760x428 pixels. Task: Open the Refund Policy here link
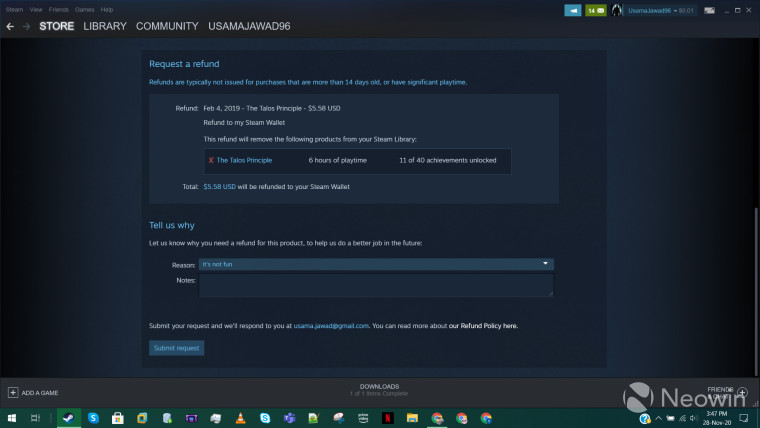coord(483,326)
